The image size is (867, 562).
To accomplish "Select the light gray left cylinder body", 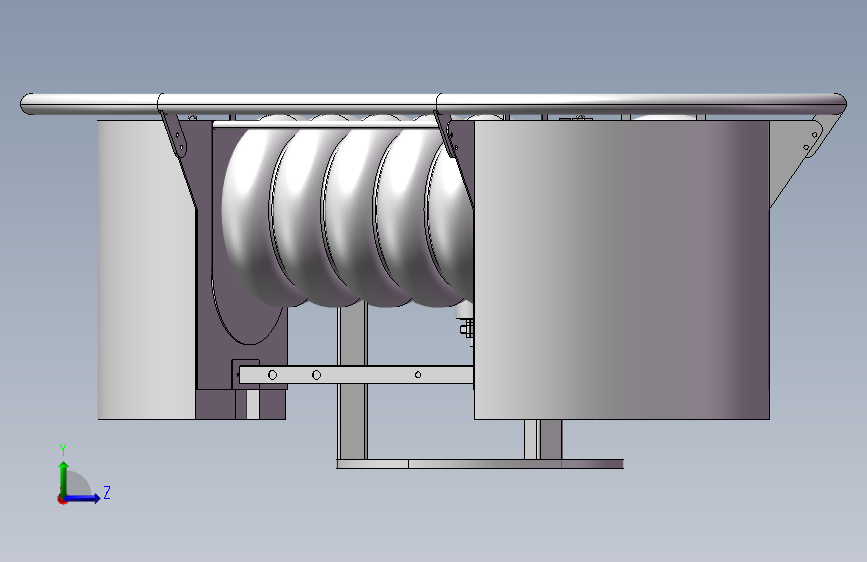I will [x=147, y=269].
